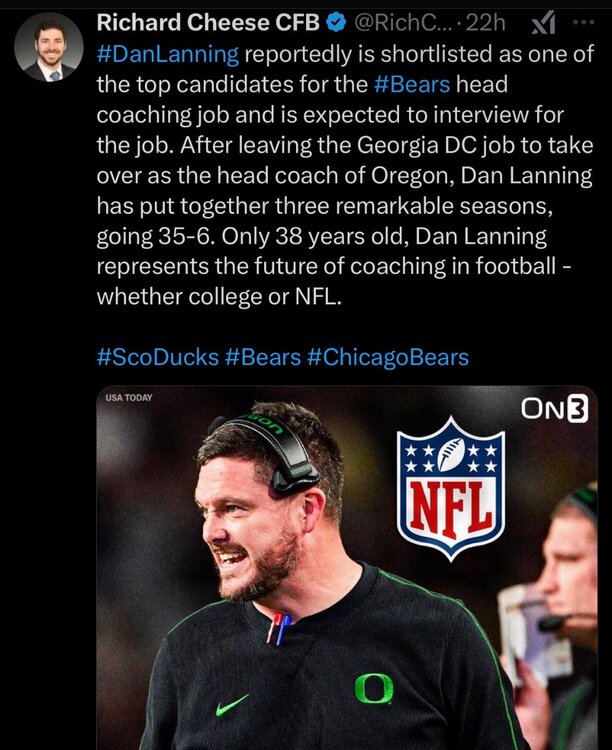Click the ON3 logo on the image
Screen dimensions: 612x750
pyautogui.click(x=553, y=409)
